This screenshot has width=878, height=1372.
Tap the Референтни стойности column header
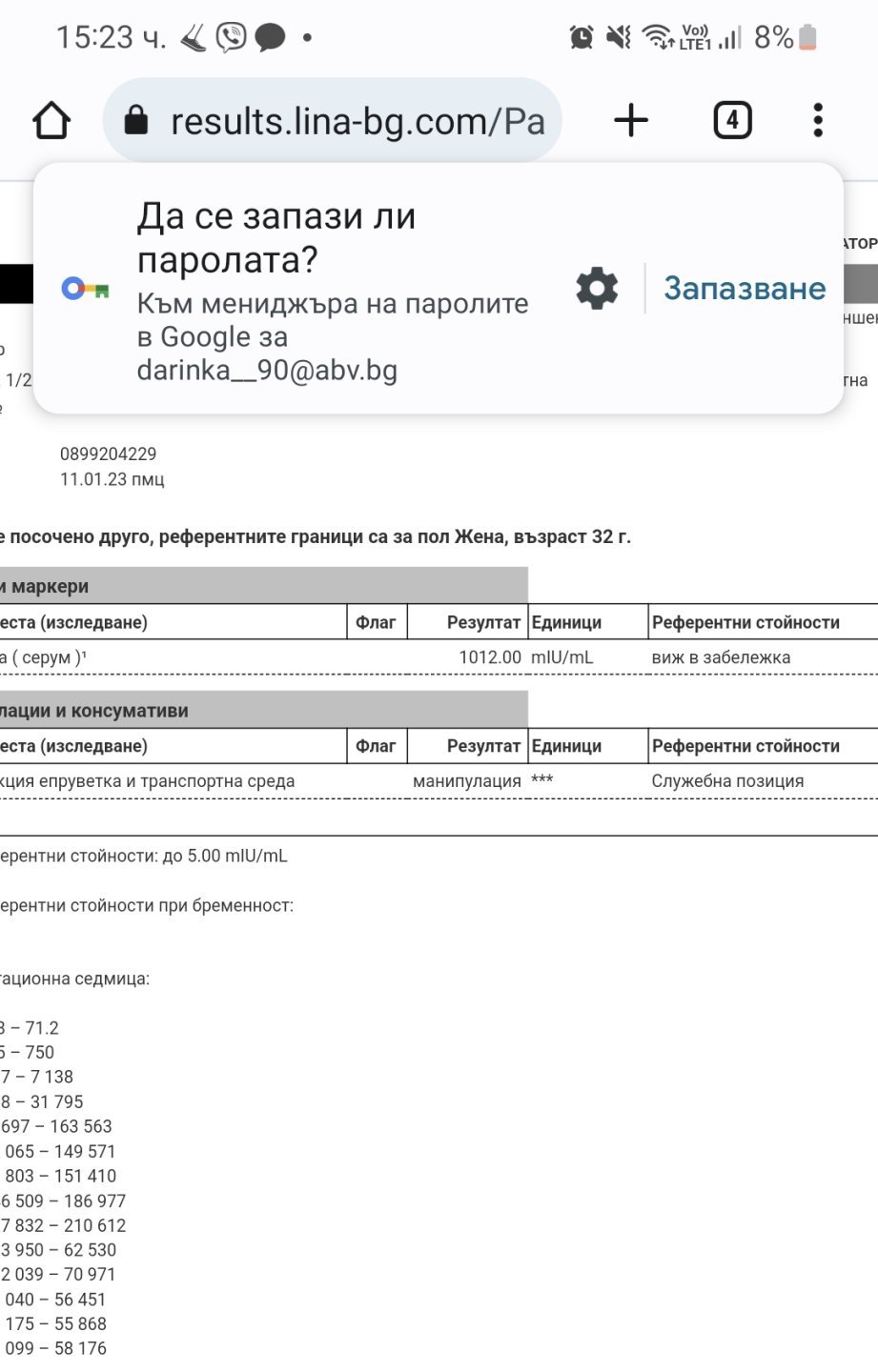745,623
